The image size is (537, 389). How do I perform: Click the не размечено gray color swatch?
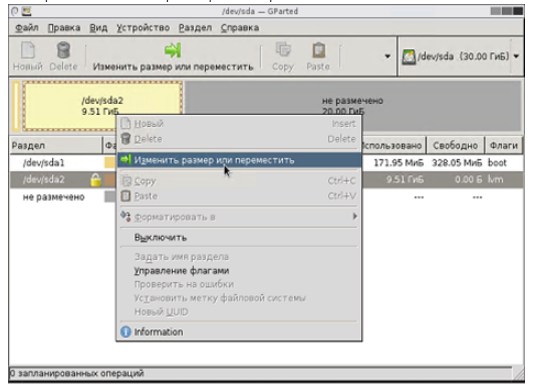pyautogui.click(x=110, y=197)
